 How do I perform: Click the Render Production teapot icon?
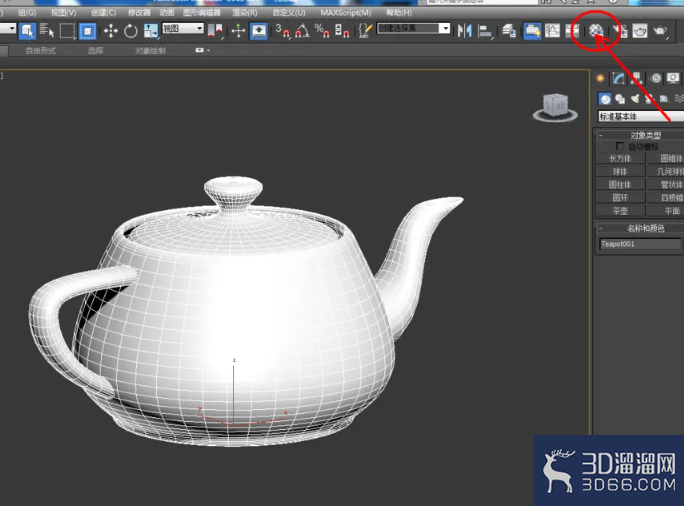pyautogui.click(x=660, y=31)
